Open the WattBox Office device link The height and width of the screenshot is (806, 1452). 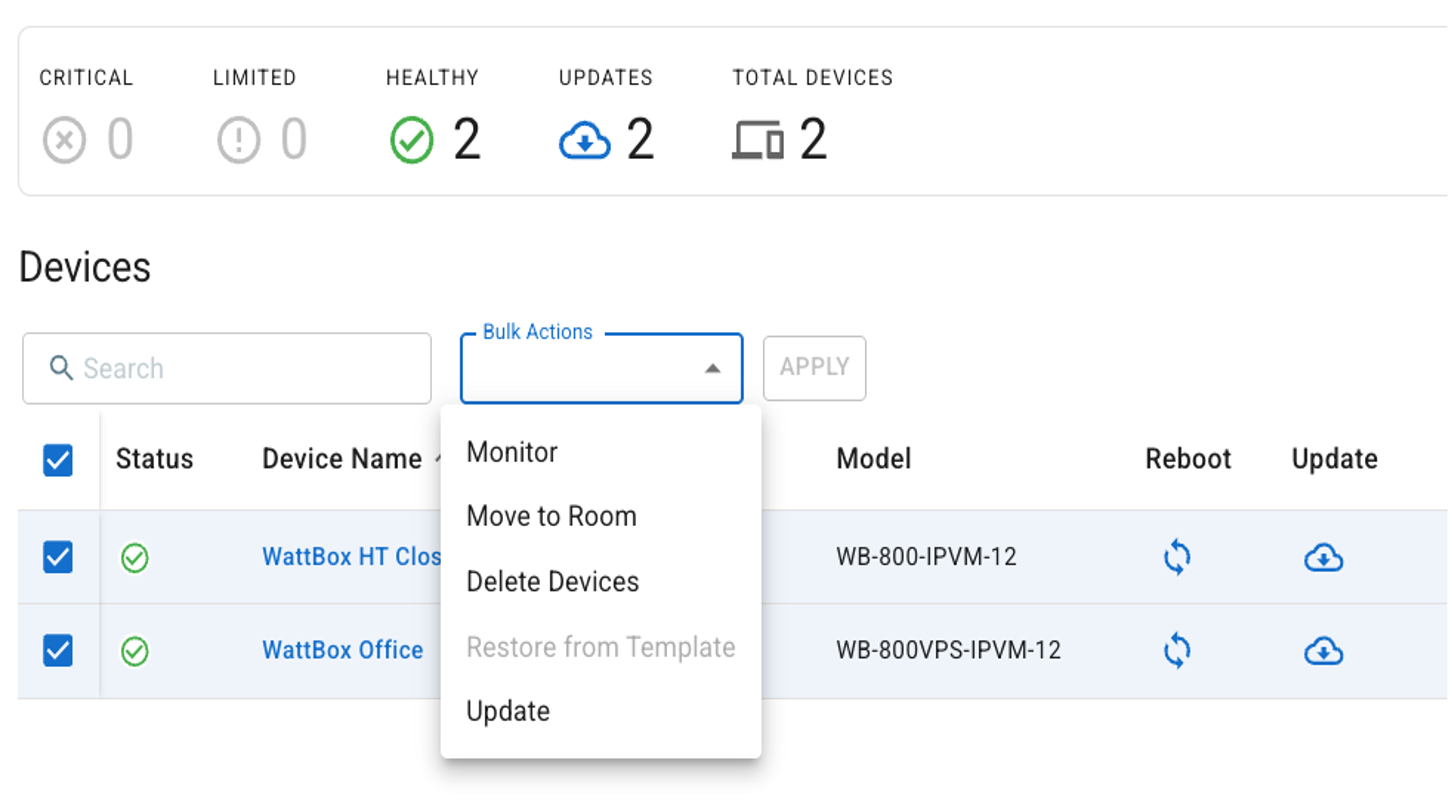tap(342, 651)
